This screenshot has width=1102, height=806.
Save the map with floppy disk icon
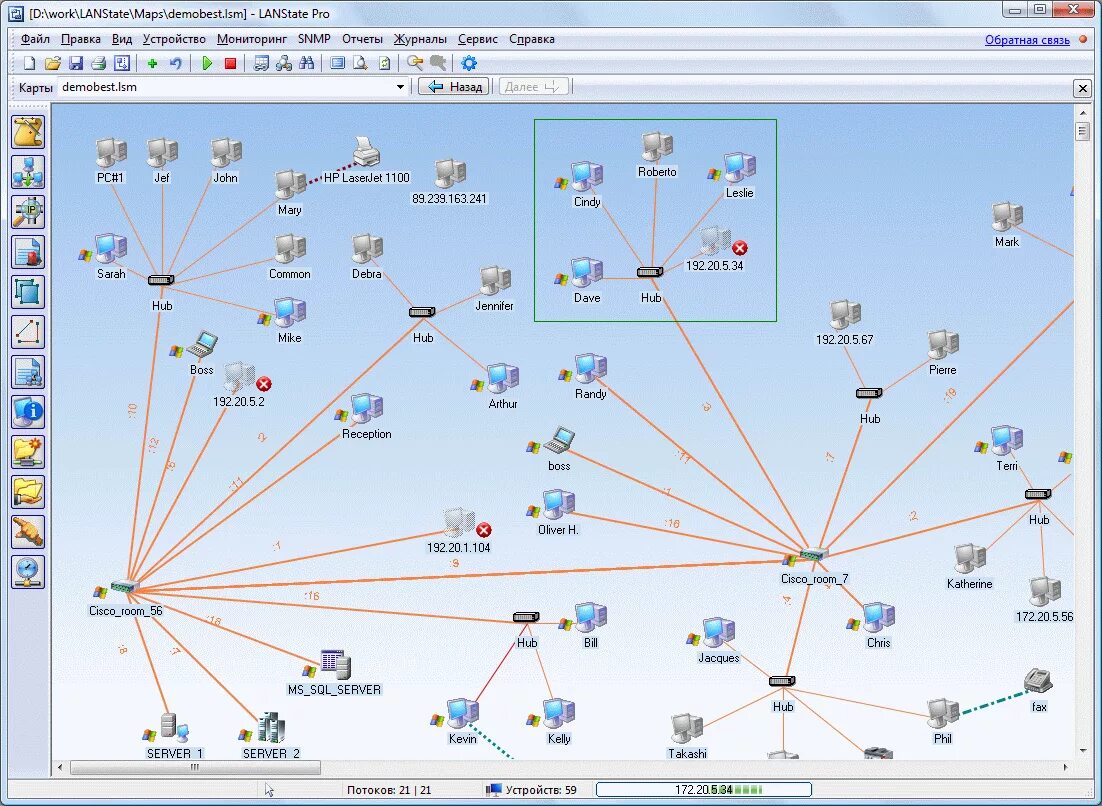point(75,63)
